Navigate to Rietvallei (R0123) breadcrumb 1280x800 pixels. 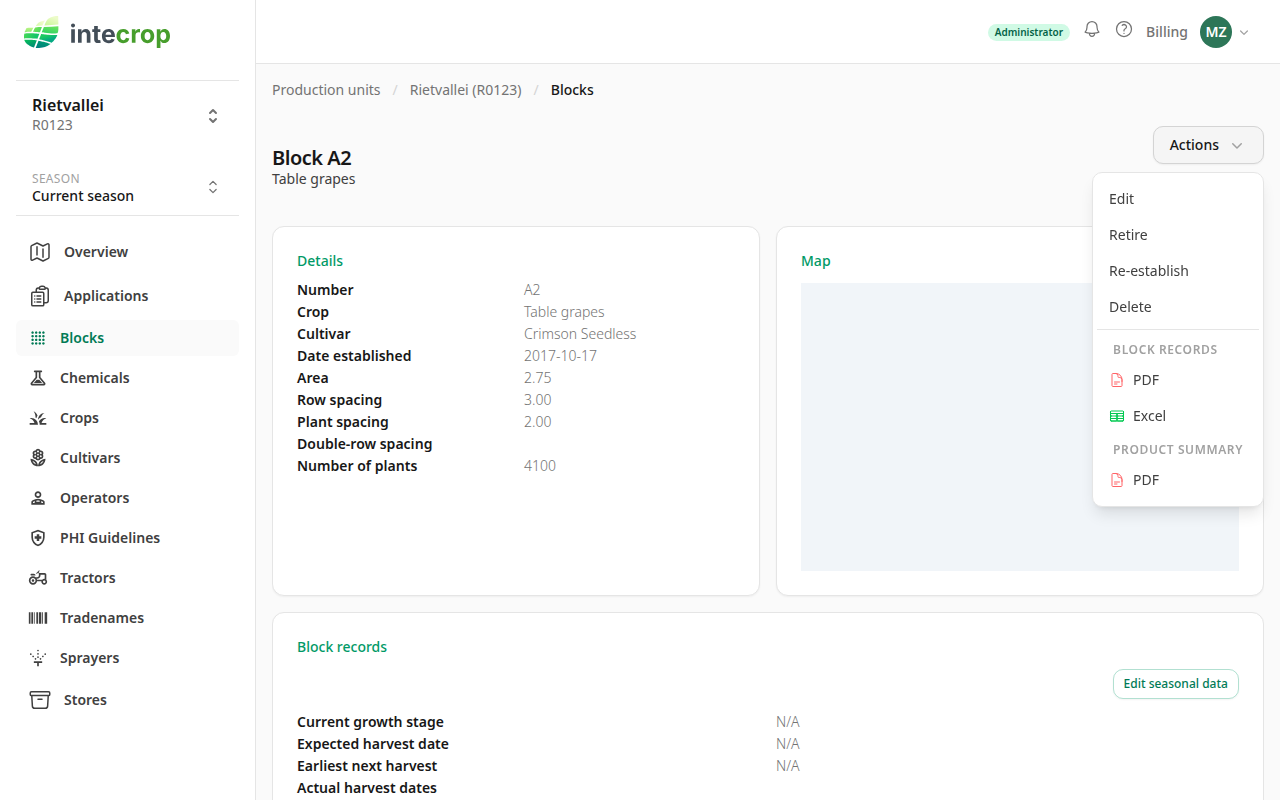click(x=466, y=90)
